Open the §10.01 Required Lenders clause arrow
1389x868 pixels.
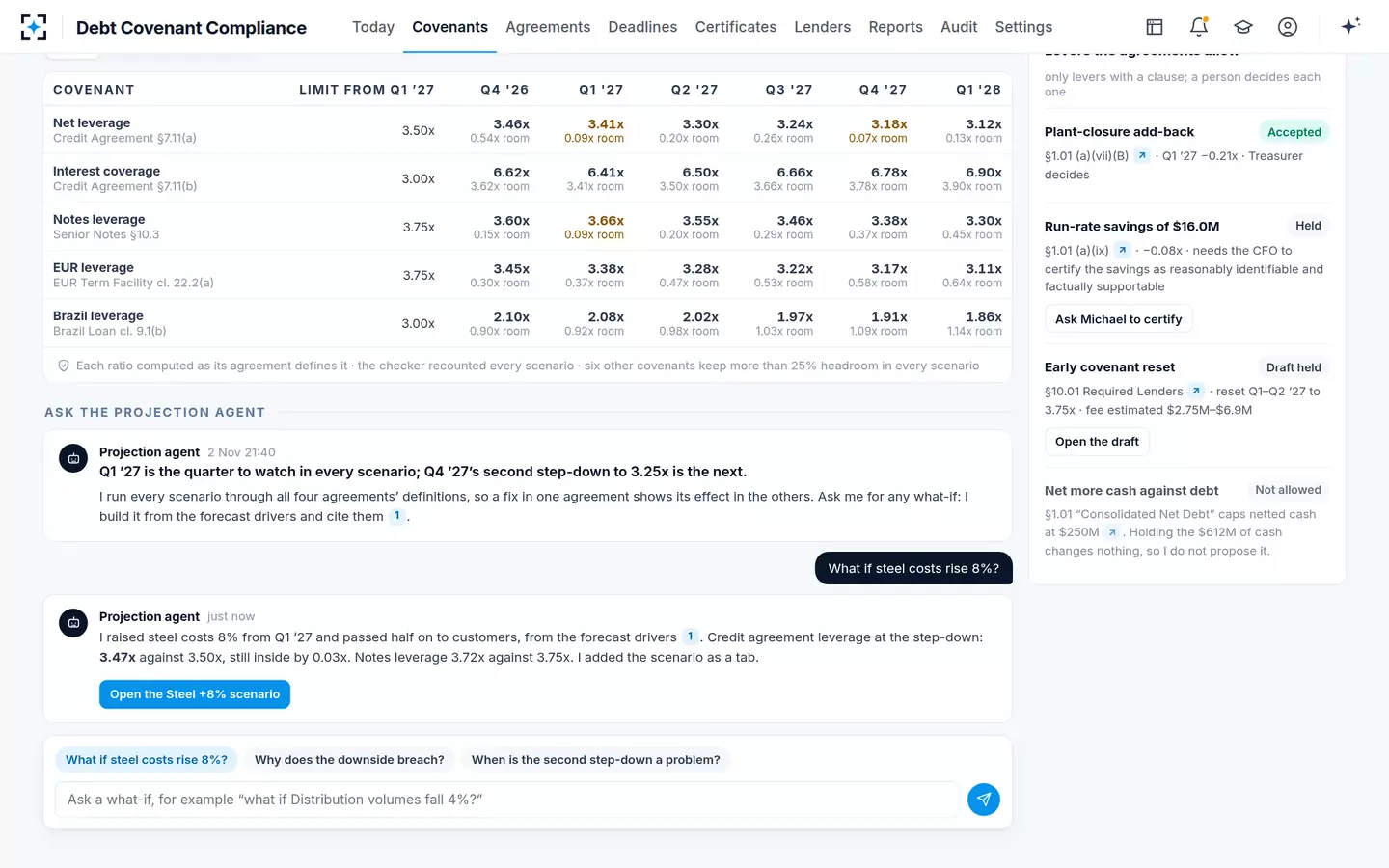(1196, 392)
